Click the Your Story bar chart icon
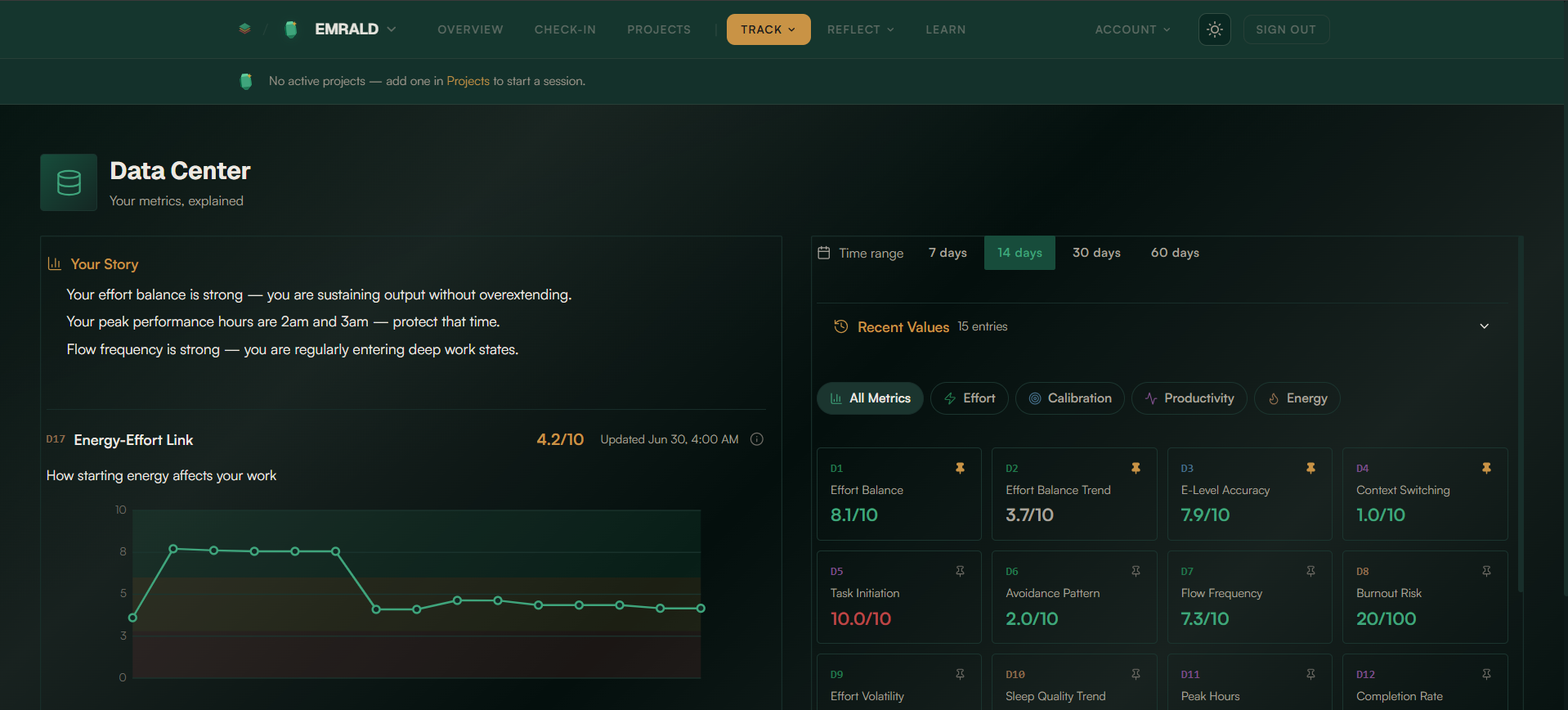This screenshot has height=710, width=1568. pos(55,263)
